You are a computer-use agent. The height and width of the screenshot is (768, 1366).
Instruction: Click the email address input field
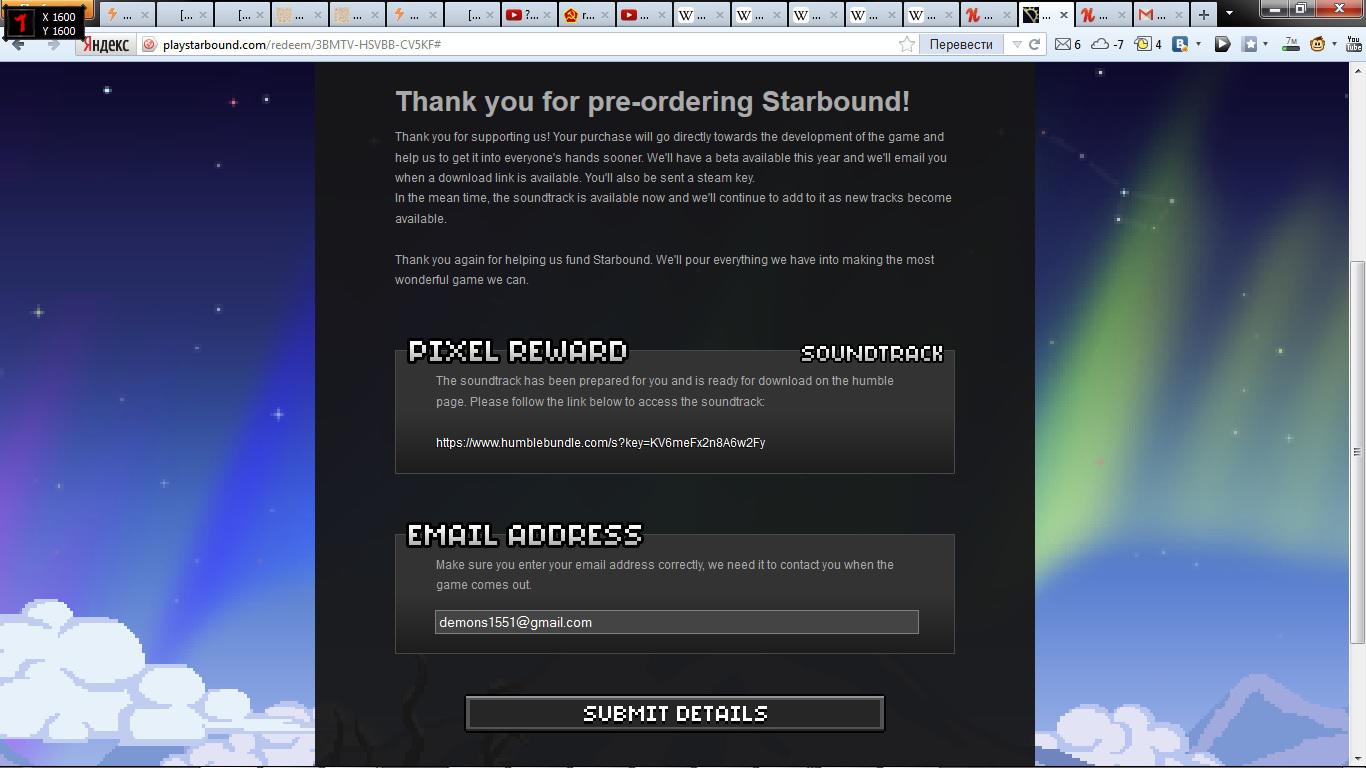[676, 622]
